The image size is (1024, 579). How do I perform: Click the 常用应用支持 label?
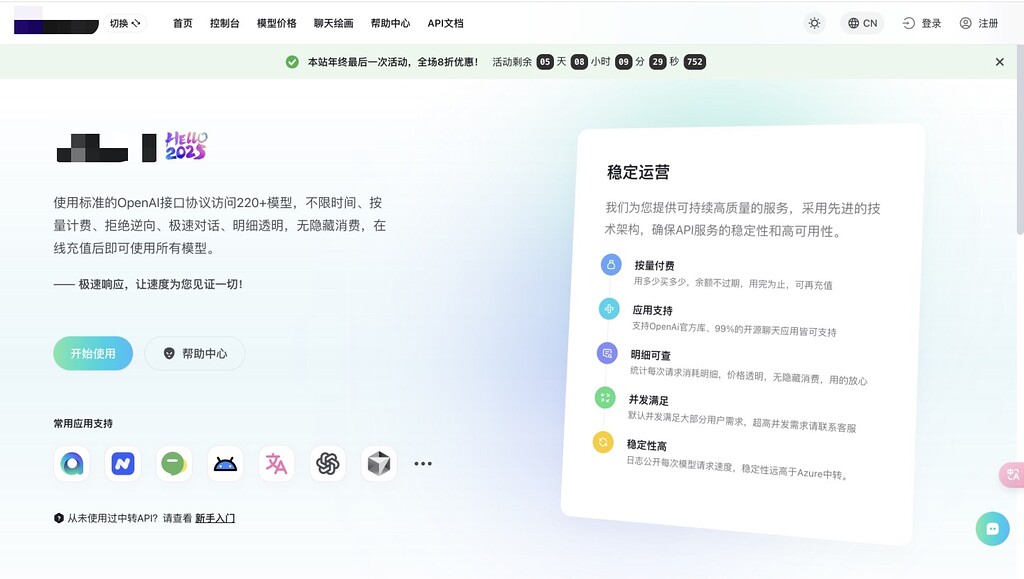(x=83, y=424)
